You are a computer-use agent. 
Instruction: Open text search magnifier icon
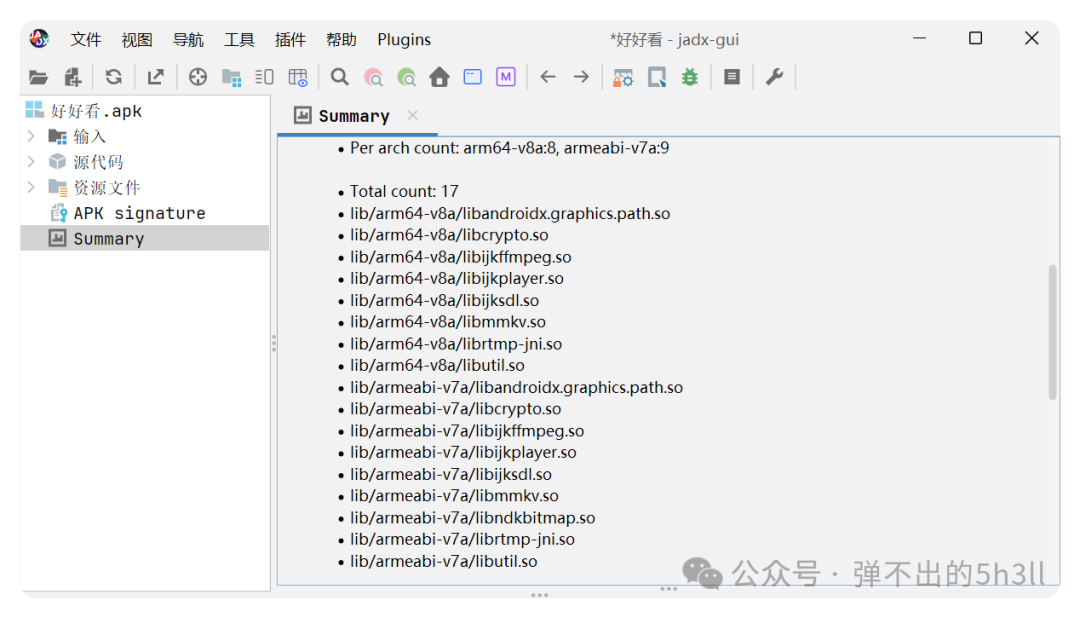click(x=340, y=77)
